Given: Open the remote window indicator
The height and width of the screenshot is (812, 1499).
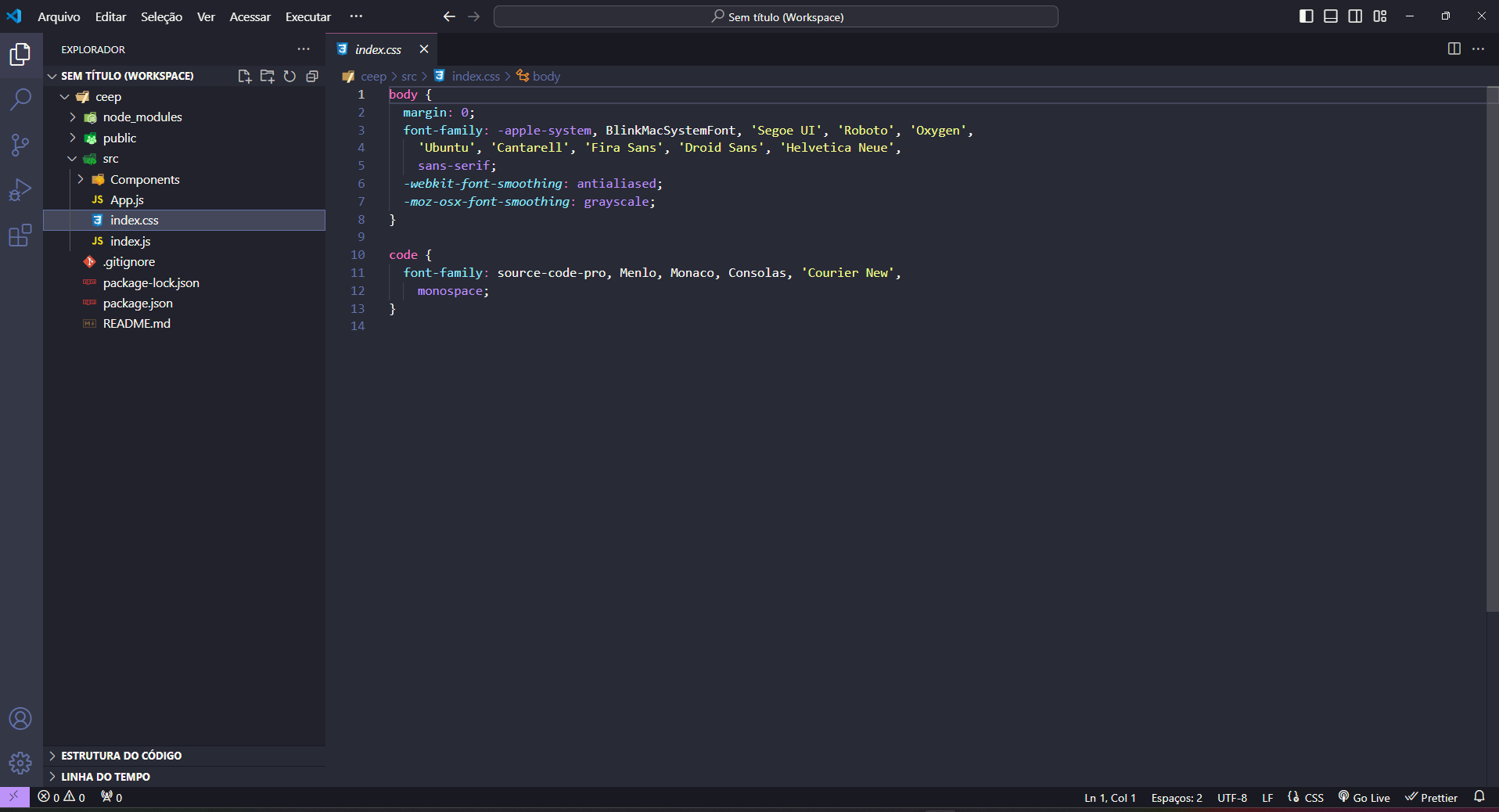Looking at the screenshot, I should click(x=14, y=797).
